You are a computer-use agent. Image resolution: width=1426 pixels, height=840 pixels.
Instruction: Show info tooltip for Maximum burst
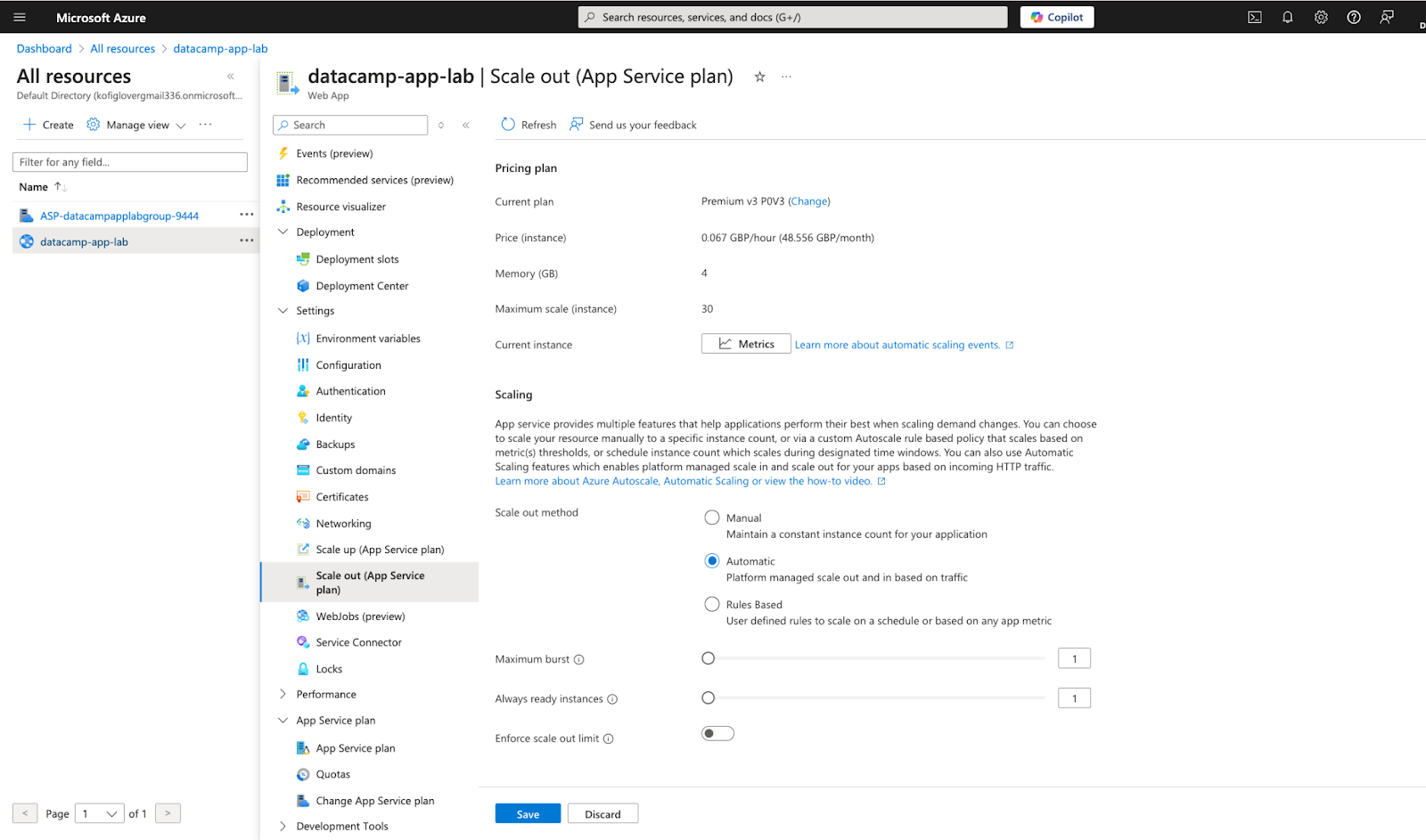[x=578, y=659]
